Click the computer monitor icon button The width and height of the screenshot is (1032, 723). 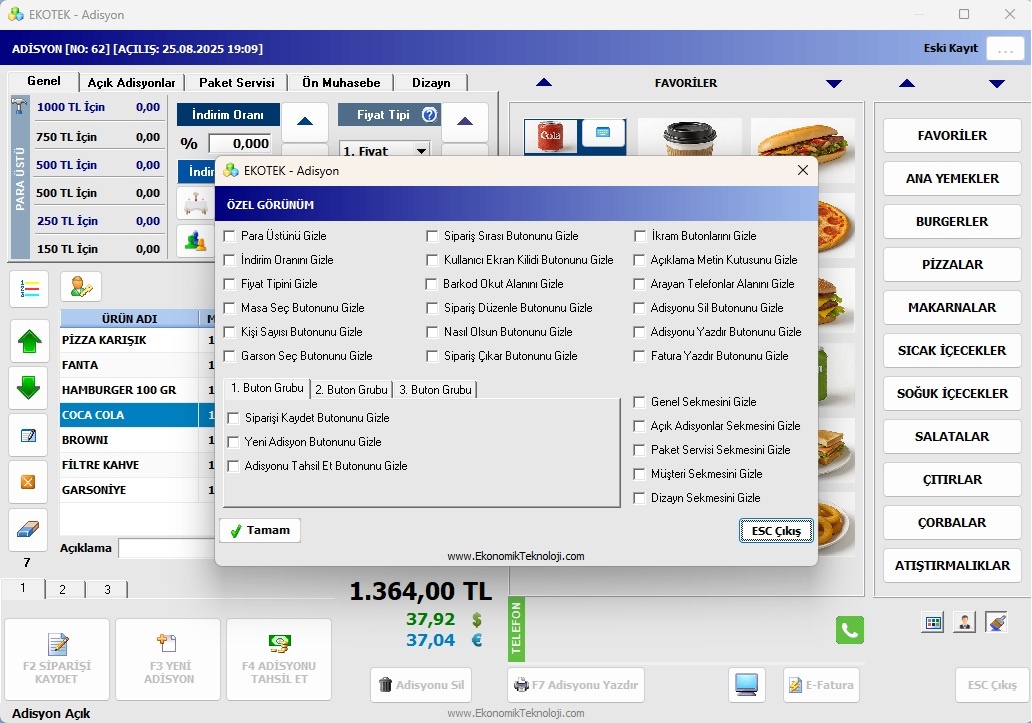[746, 685]
